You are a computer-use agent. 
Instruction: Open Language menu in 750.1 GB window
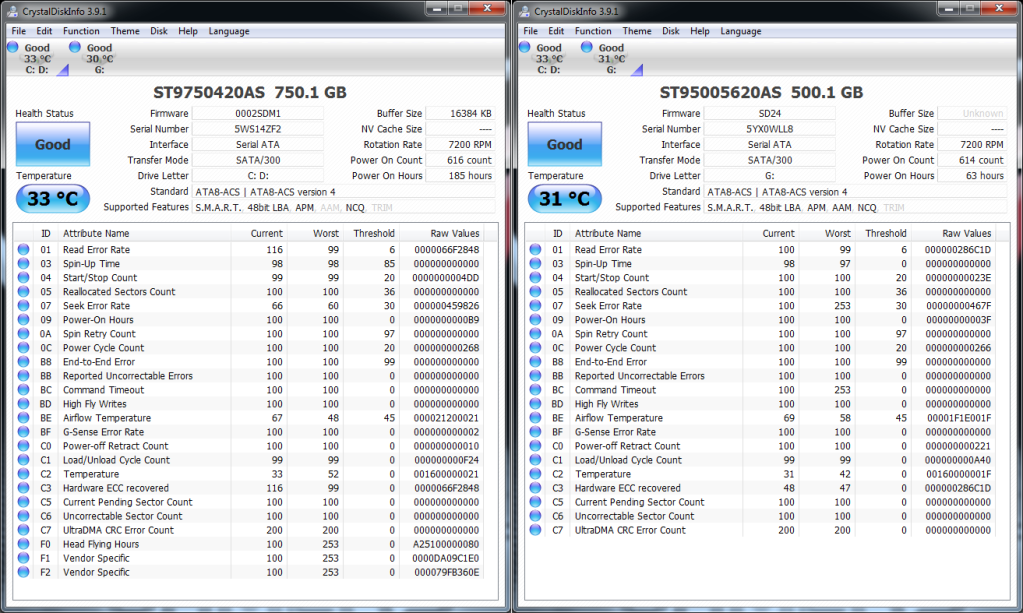(x=229, y=31)
